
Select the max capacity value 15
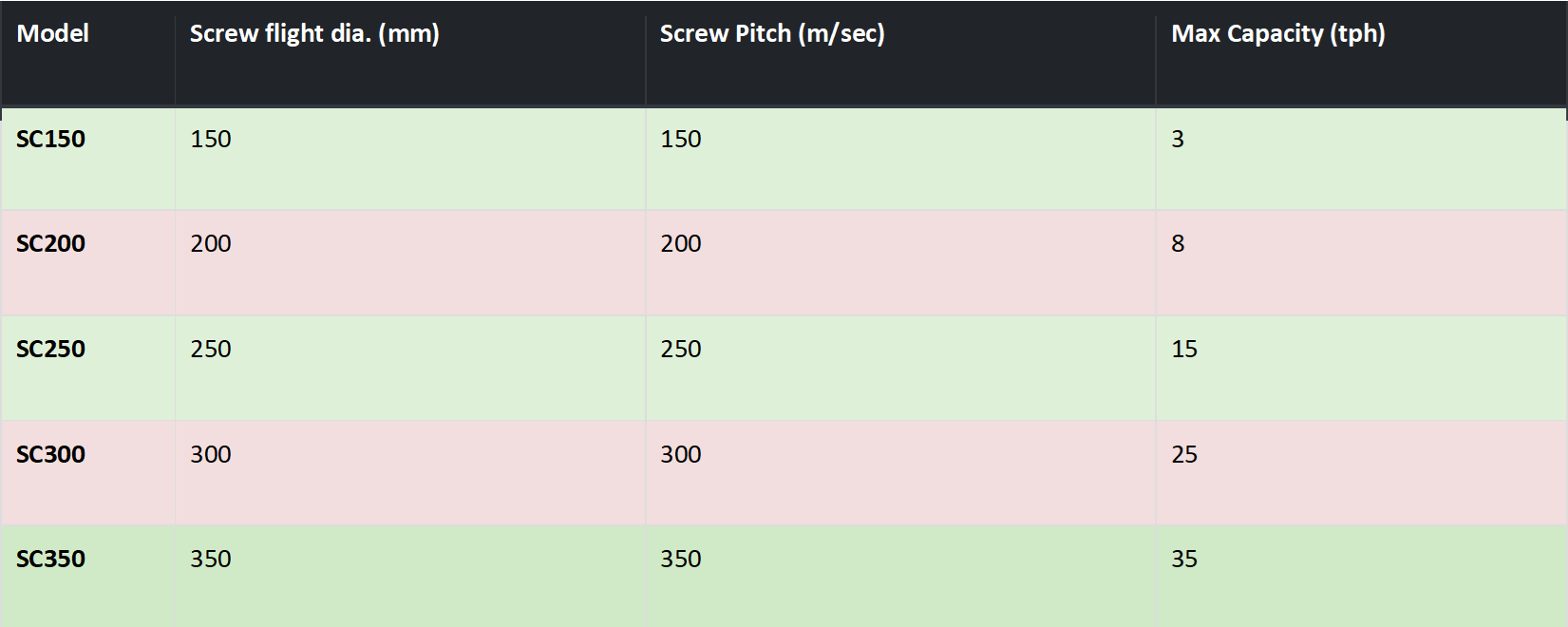tap(1184, 350)
